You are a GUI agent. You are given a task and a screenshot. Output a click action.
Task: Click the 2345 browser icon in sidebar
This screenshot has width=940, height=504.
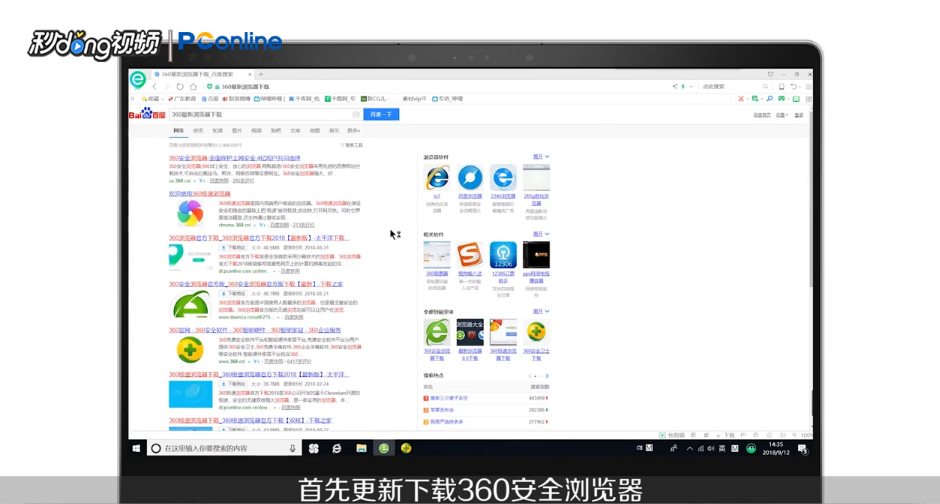point(503,178)
